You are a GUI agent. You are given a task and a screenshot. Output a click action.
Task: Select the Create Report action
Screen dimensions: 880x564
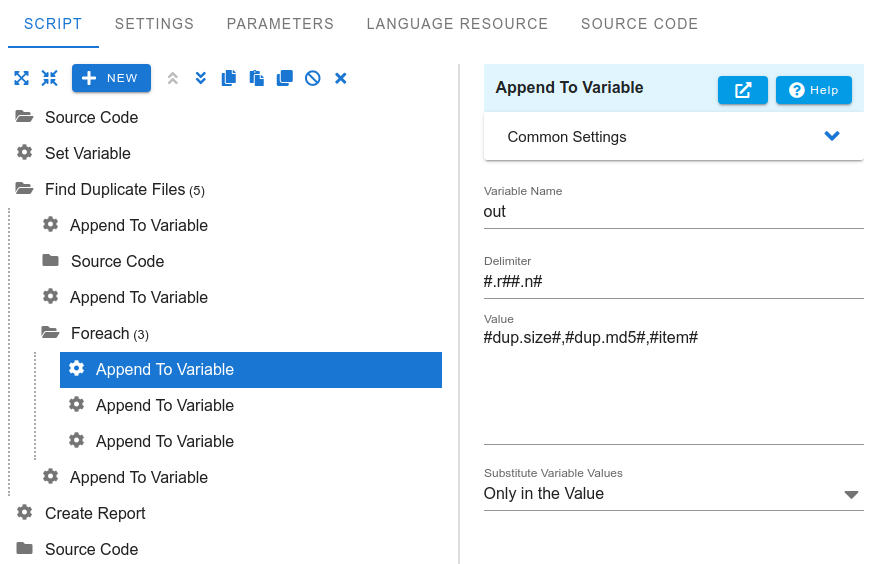[95, 513]
